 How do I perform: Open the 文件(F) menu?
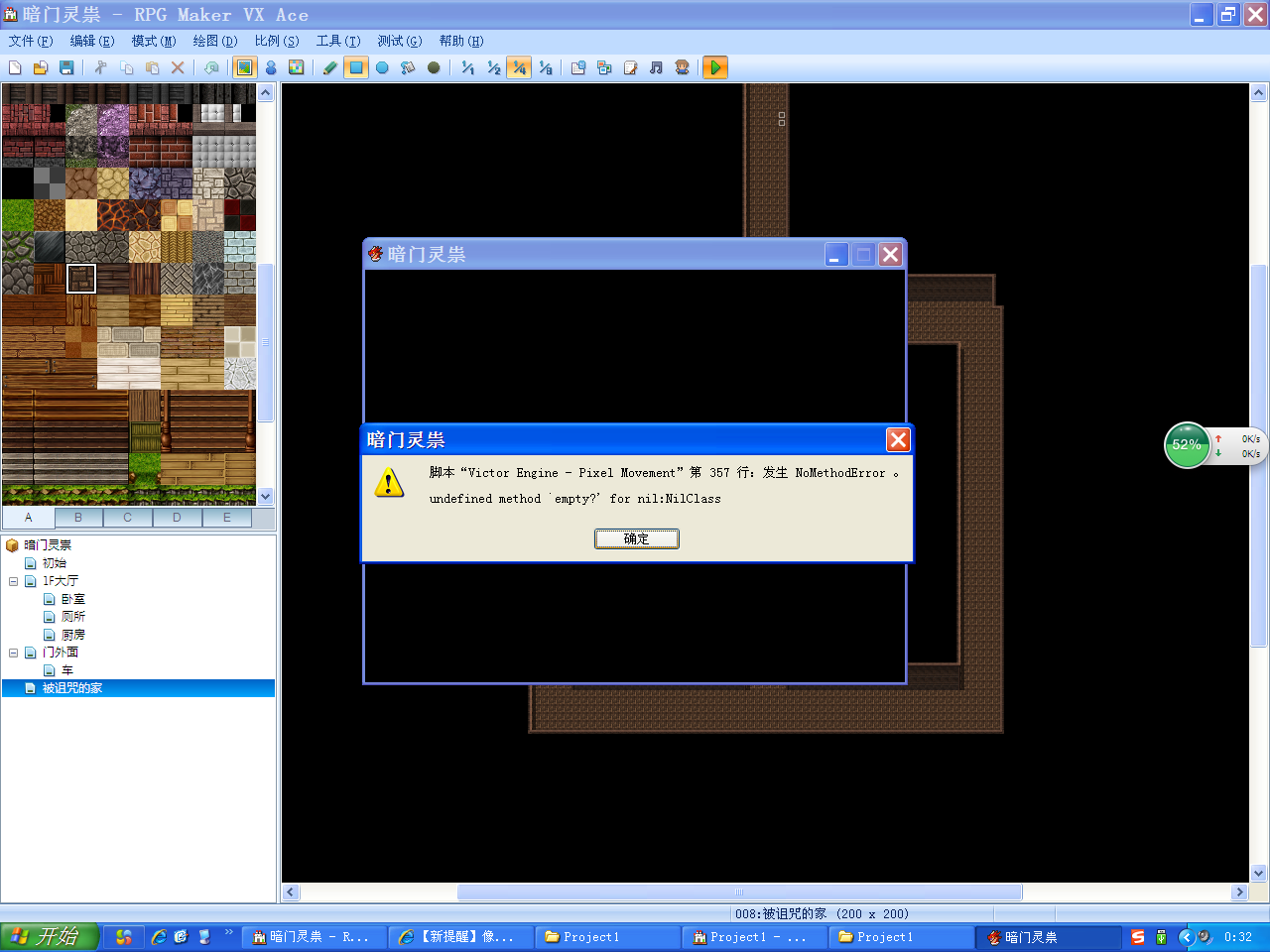pyautogui.click(x=31, y=41)
